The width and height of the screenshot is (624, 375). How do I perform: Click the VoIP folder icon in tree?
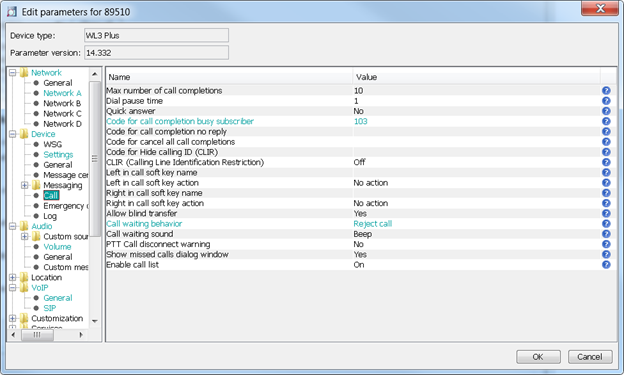[x=24, y=287]
